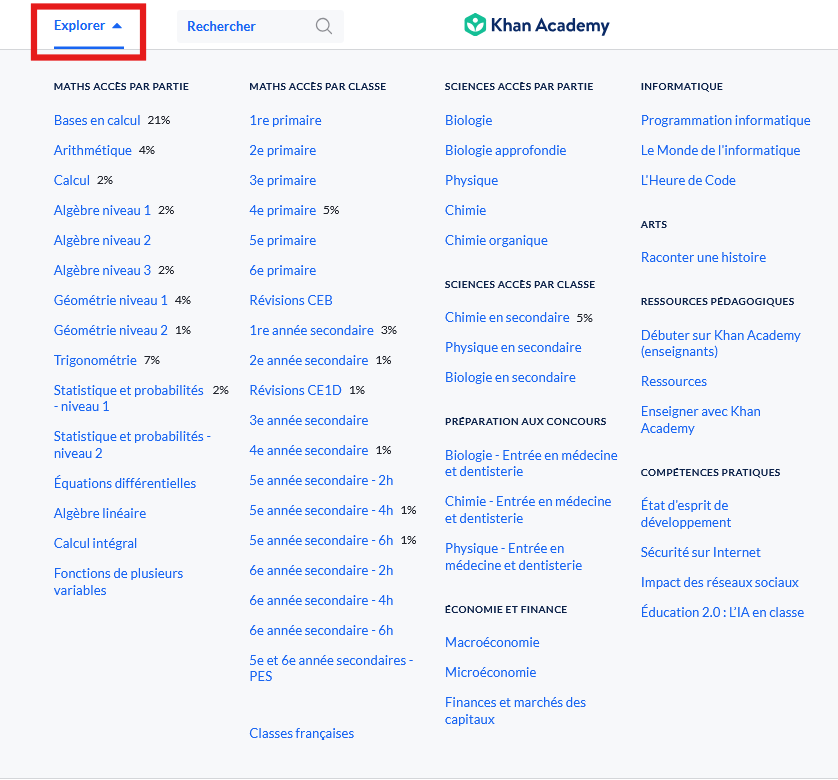Open L'Heure de Code link
This screenshot has height=780, width=838.
(688, 180)
